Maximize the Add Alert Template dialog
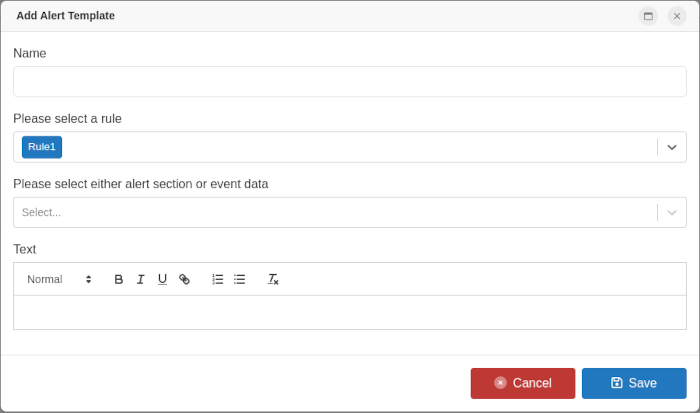 tap(648, 16)
